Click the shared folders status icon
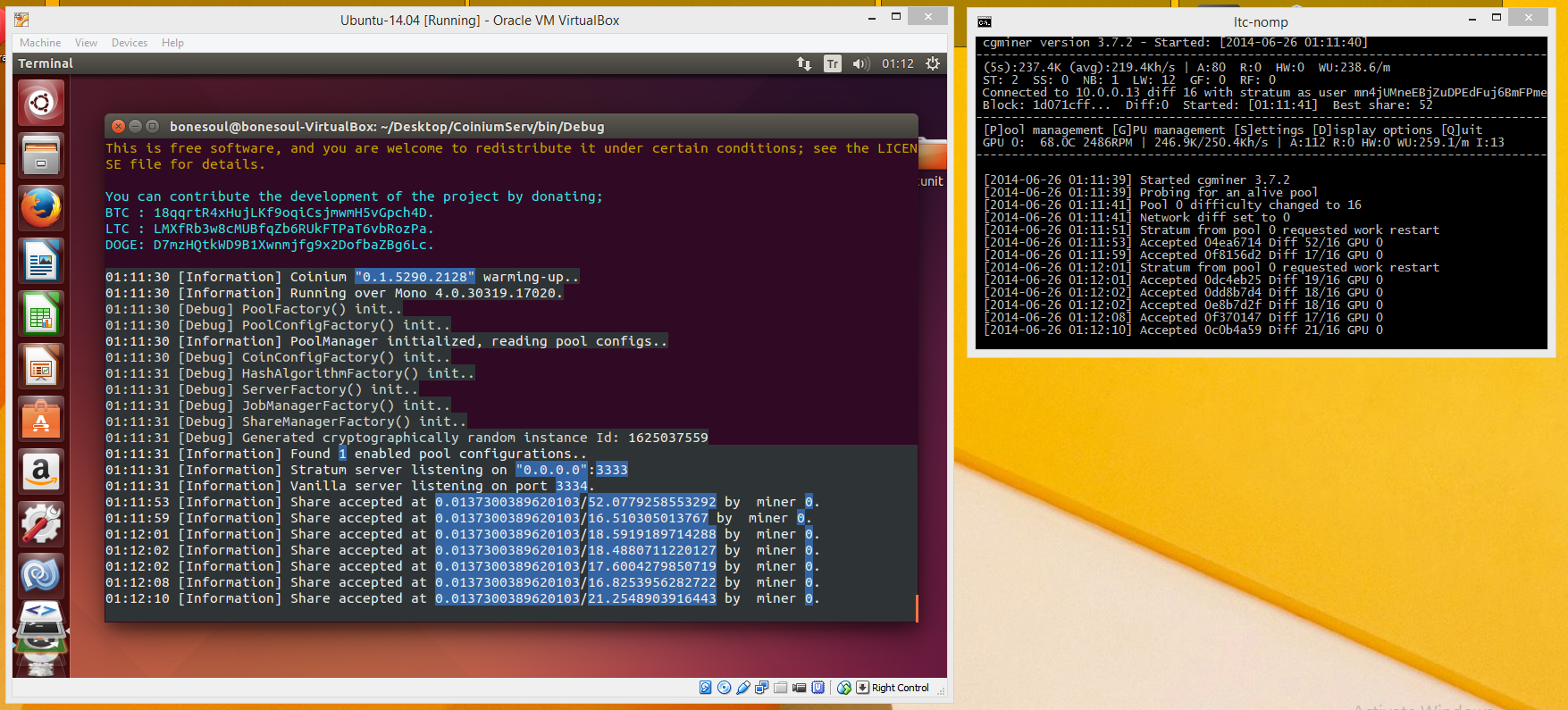 pos(781,688)
